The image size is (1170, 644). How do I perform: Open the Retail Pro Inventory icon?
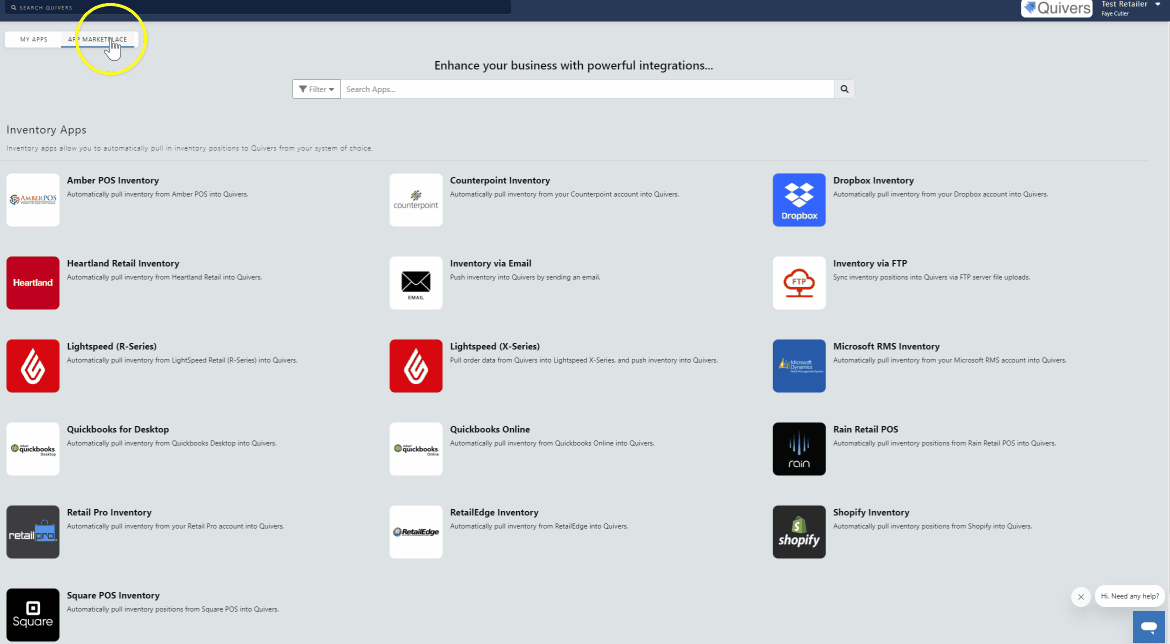pyautogui.click(x=33, y=532)
